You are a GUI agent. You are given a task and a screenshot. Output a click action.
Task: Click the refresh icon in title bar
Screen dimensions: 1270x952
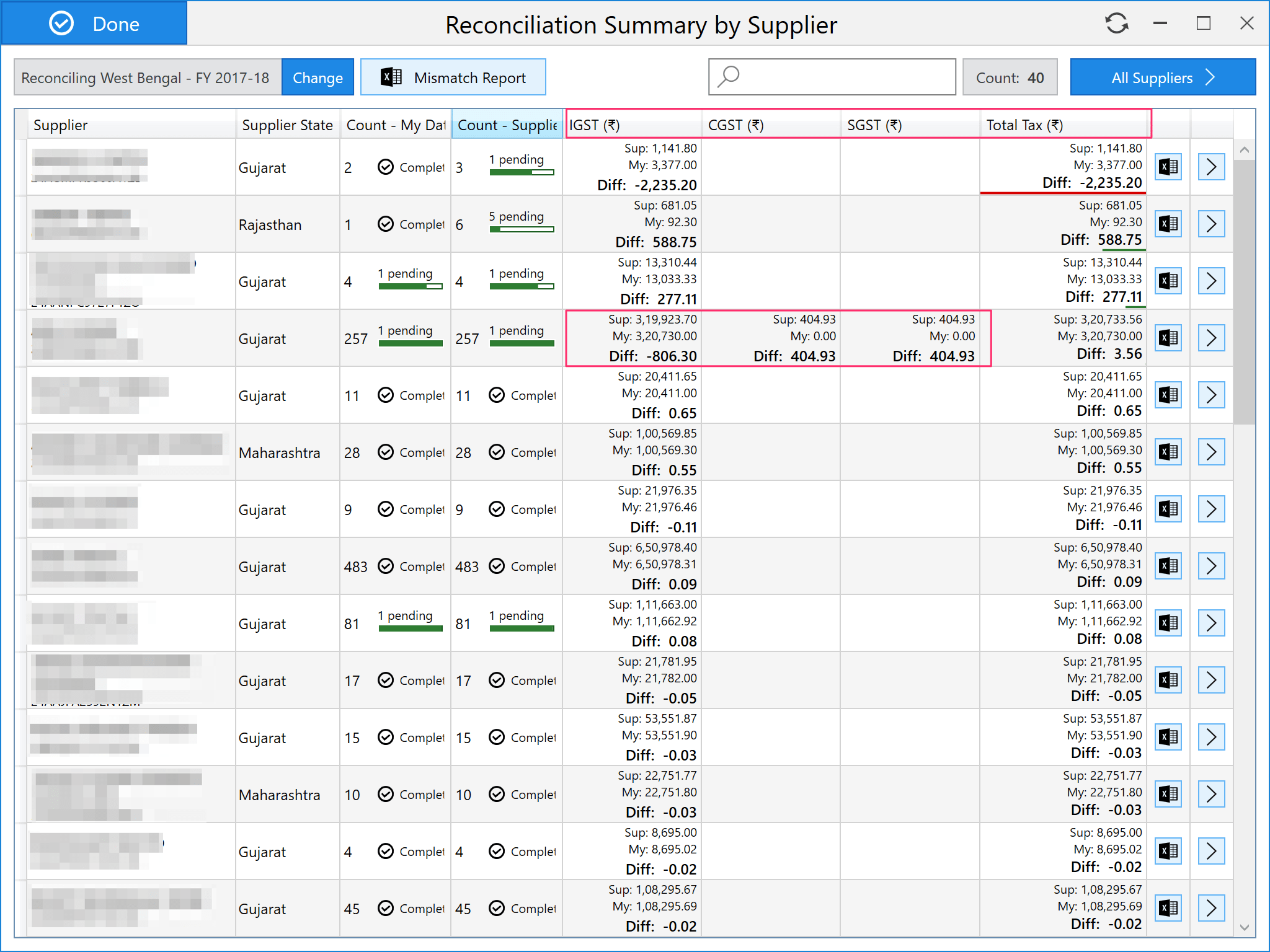(x=1116, y=24)
